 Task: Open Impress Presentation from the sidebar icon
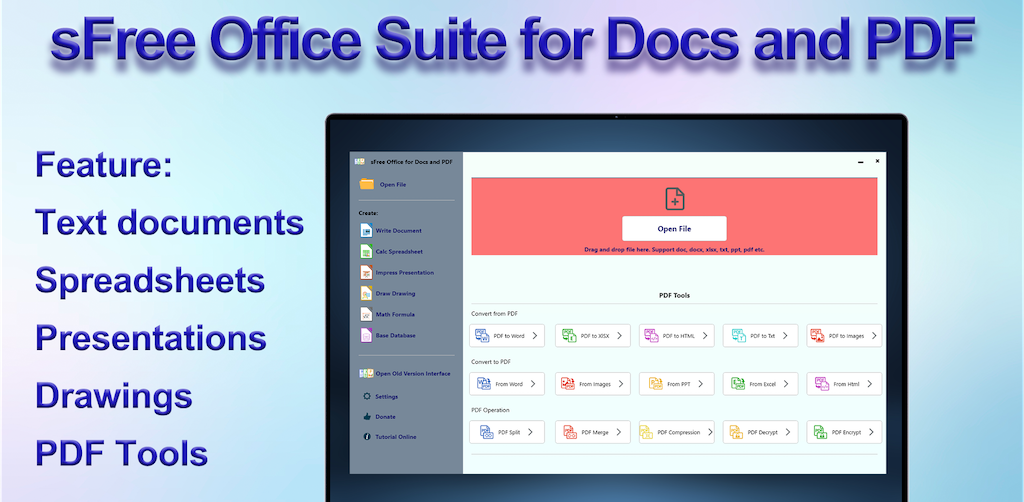367,273
